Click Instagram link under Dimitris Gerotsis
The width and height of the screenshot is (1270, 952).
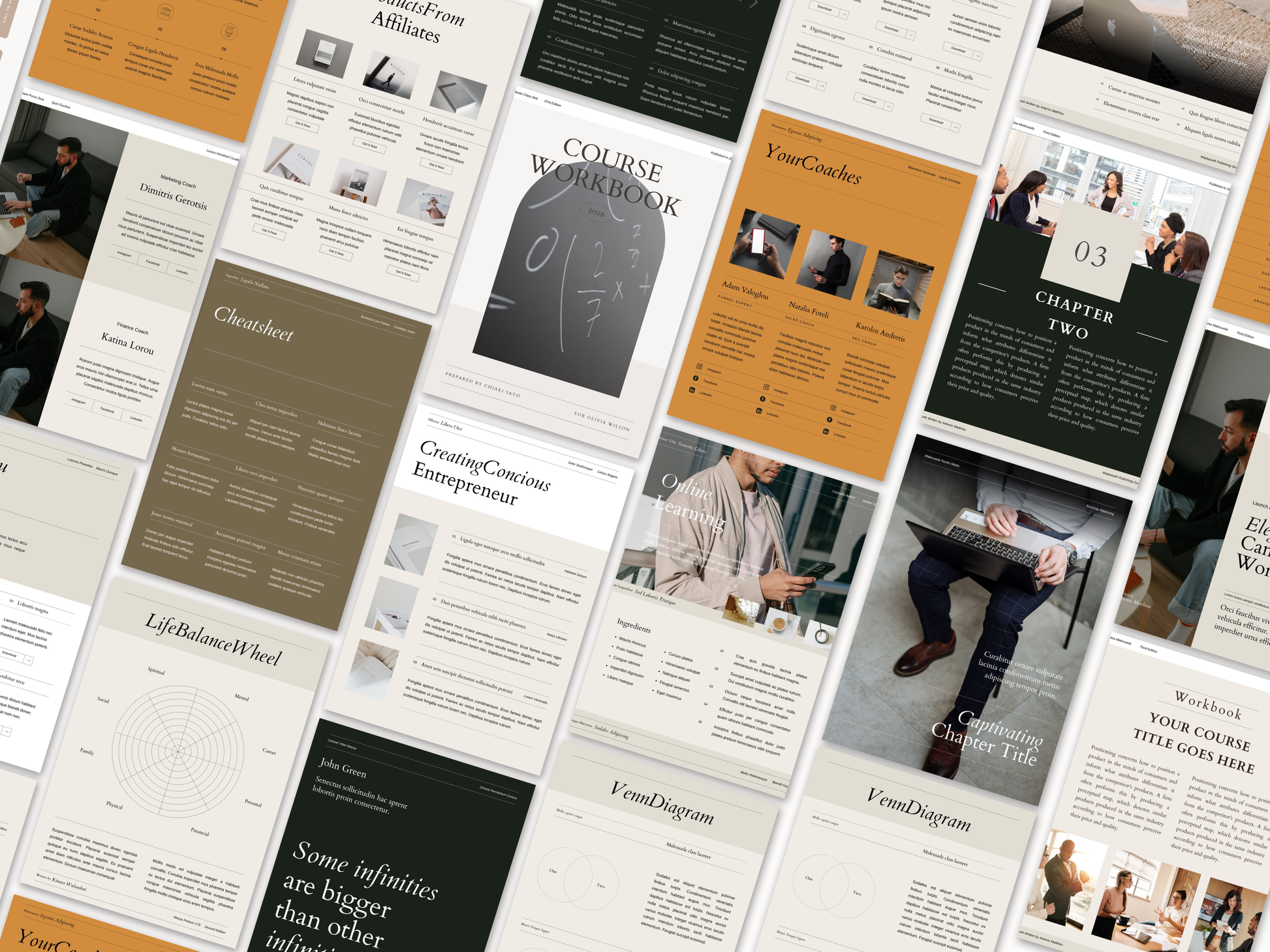[x=124, y=254]
